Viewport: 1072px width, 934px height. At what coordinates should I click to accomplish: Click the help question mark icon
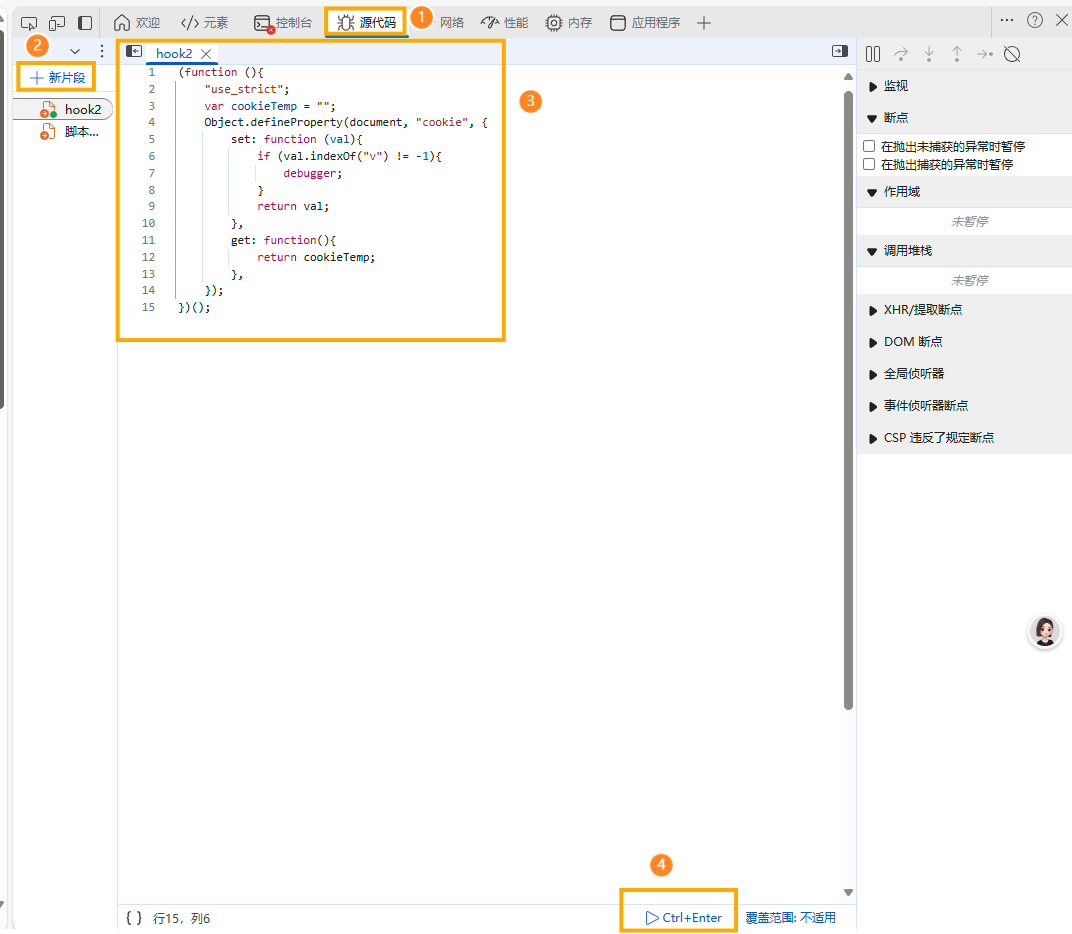pos(1034,21)
